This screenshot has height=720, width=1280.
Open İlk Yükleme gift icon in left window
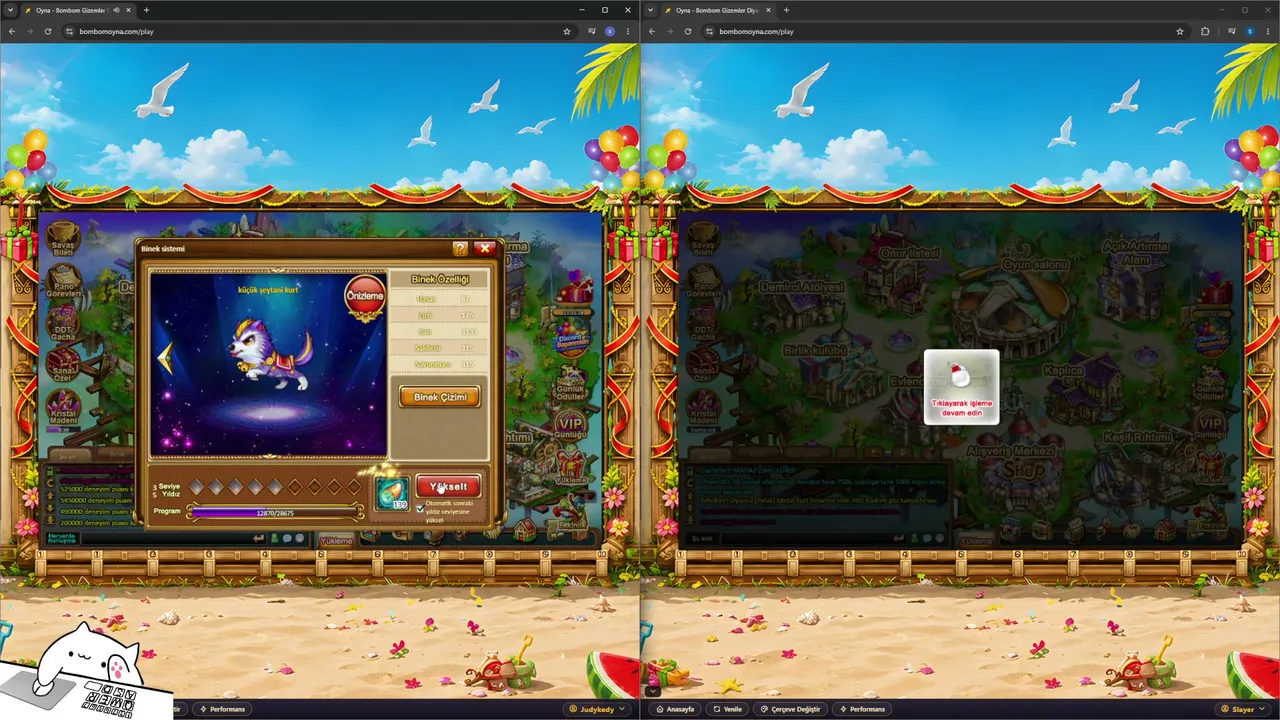(572, 468)
